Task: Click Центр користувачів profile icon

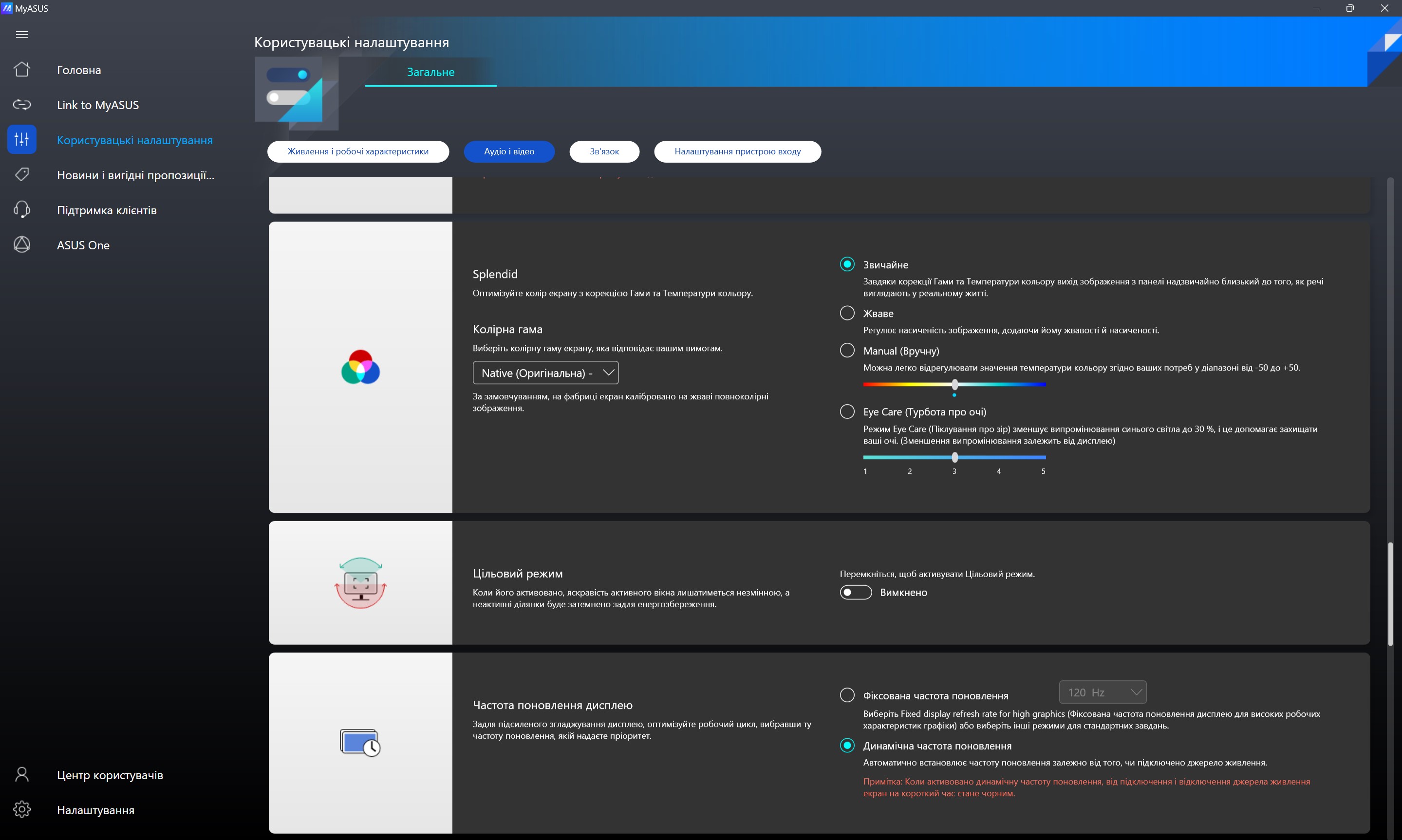Action: pos(21,774)
